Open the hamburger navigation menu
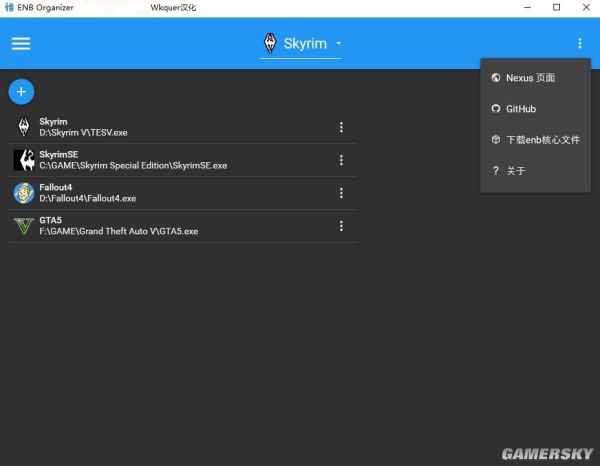 pyautogui.click(x=21, y=44)
